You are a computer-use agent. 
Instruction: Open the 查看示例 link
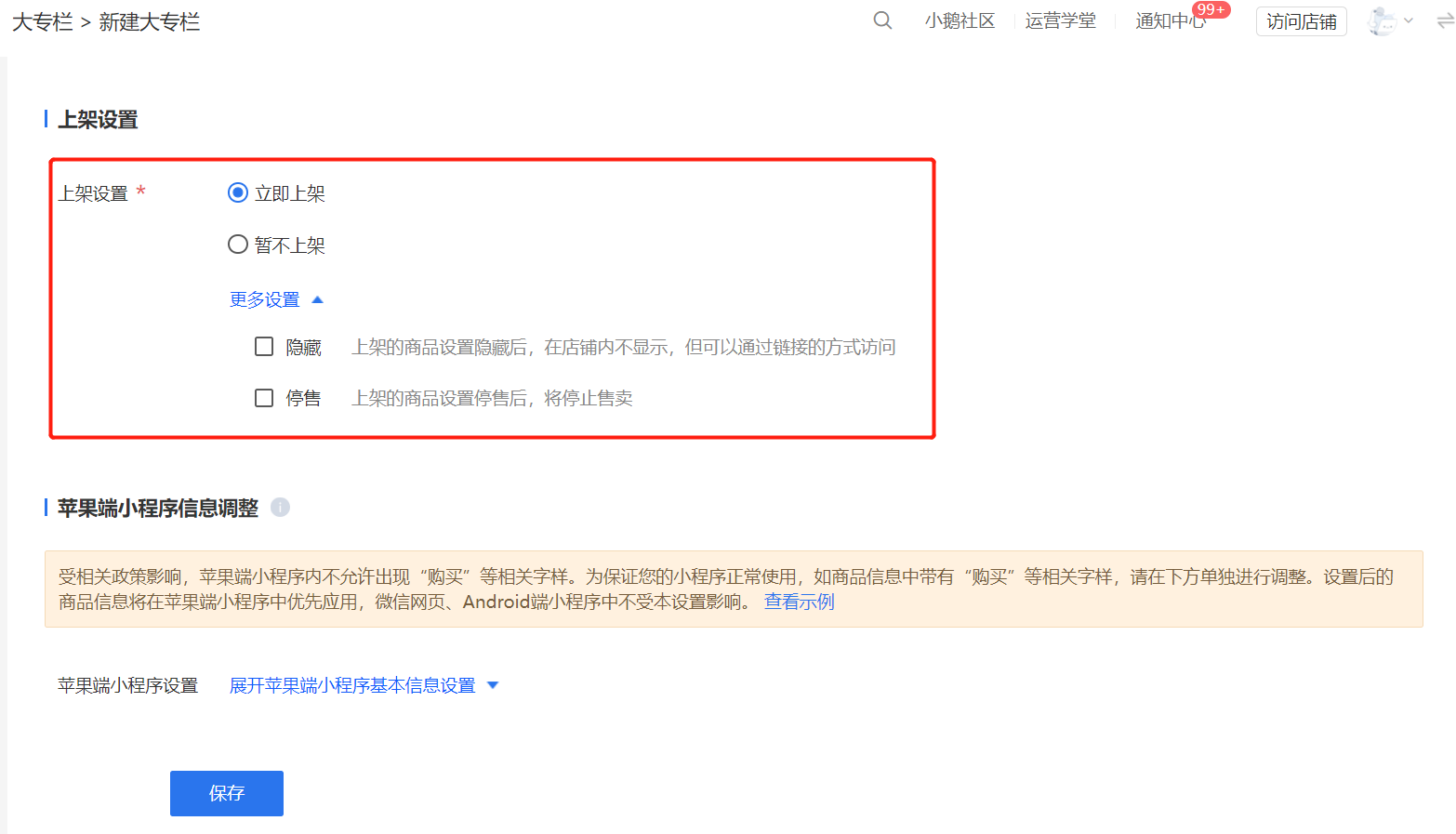coord(799,602)
